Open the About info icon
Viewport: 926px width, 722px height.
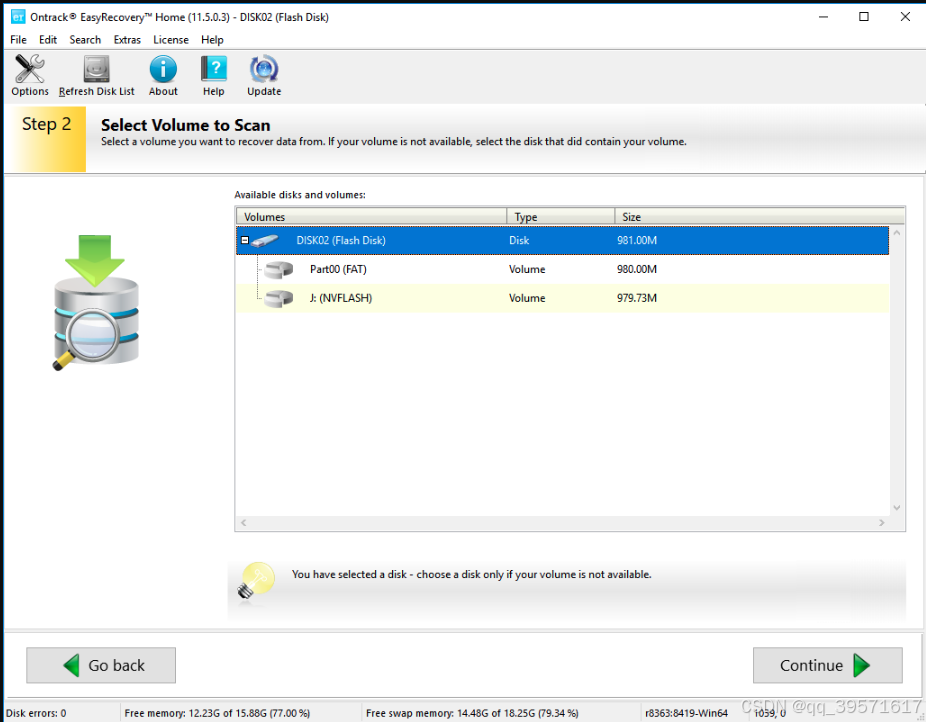point(163,69)
